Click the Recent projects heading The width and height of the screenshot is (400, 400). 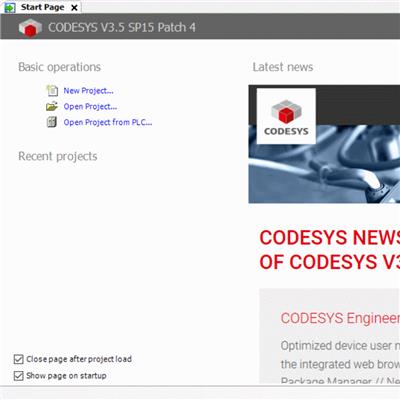(58, 156)
